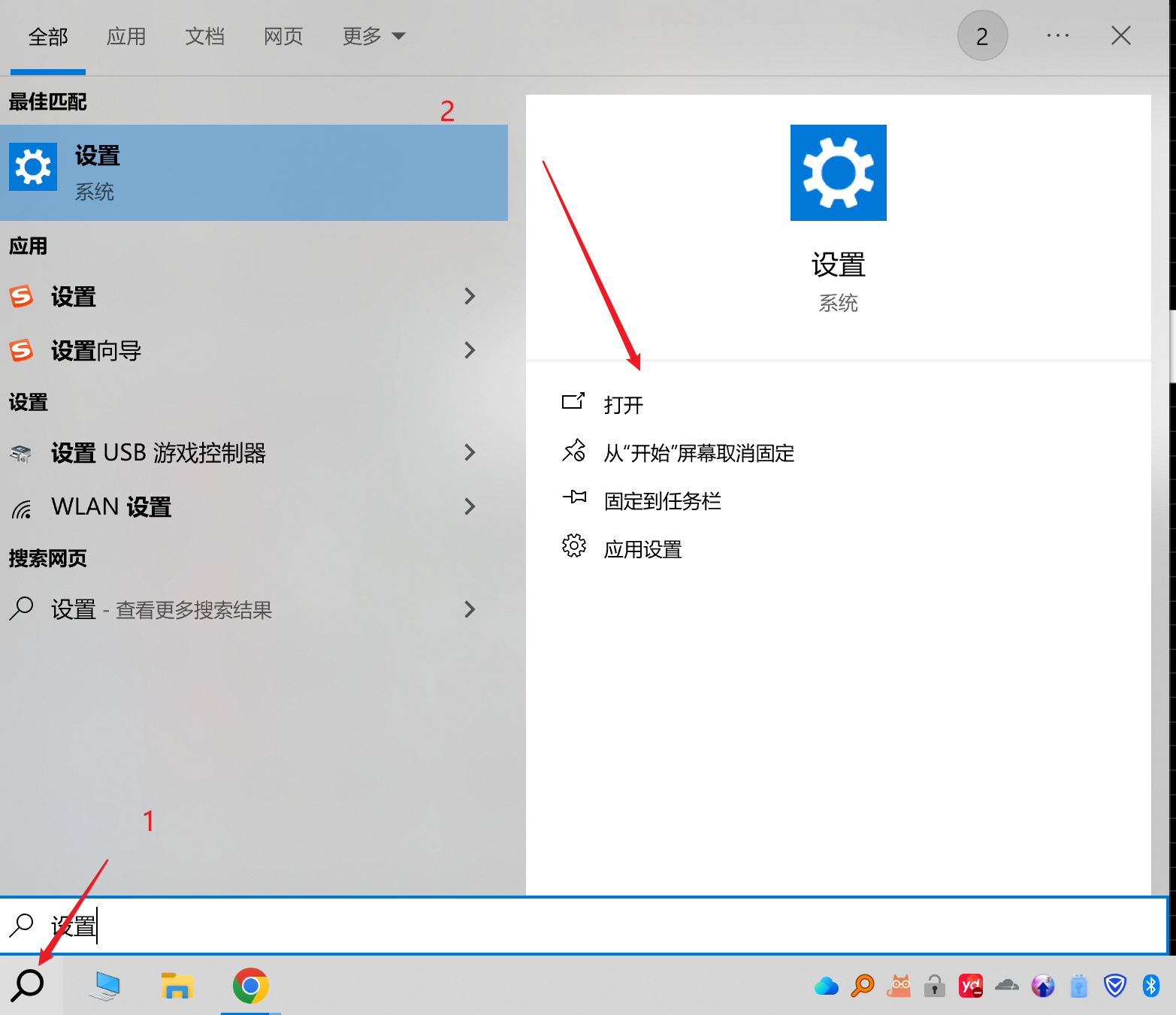Switch to the 应用 tab
Image resolution: width=1176 pixels, height=1015 pixels.
(126, 36)
